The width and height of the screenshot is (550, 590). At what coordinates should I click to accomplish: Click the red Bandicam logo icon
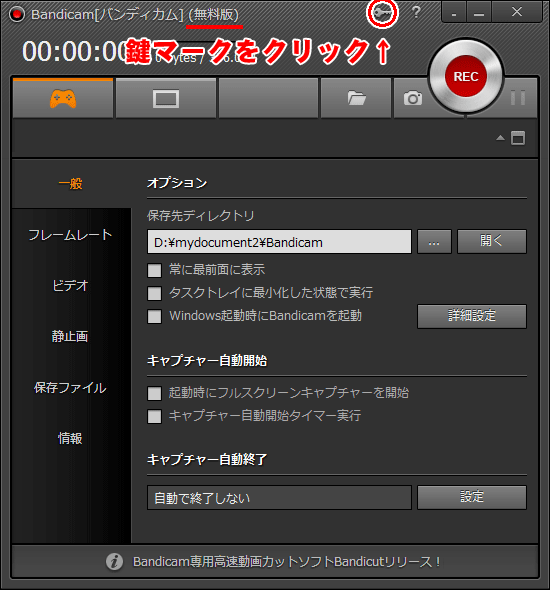(x=17, y=14)
